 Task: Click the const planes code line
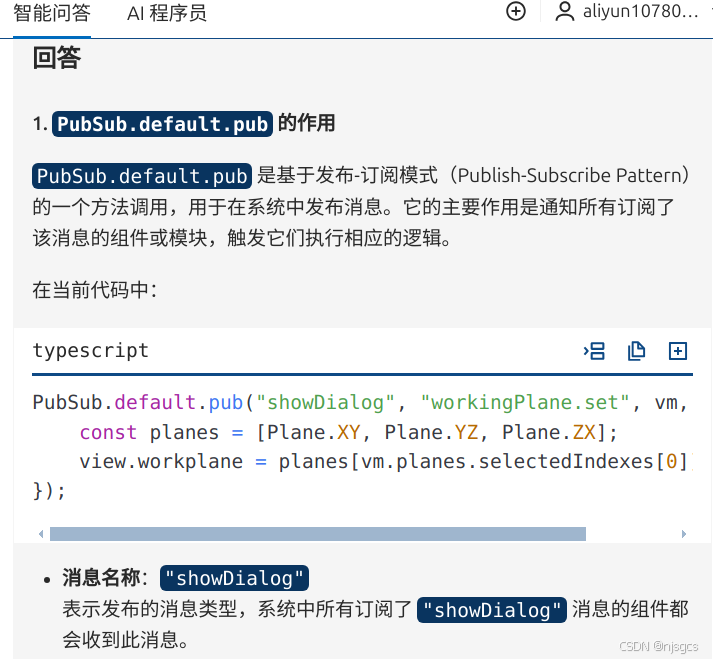pos(349,433)
